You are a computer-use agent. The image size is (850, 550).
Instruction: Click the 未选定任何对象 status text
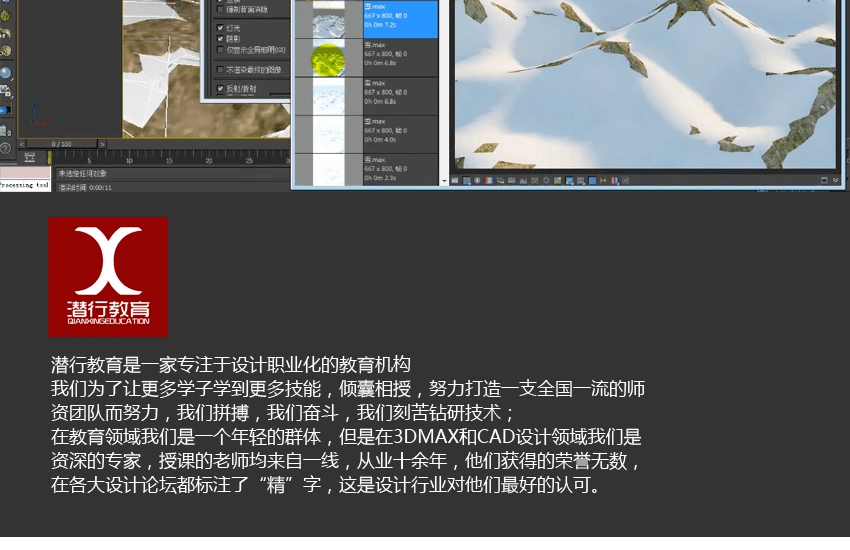tap(82, 173)
